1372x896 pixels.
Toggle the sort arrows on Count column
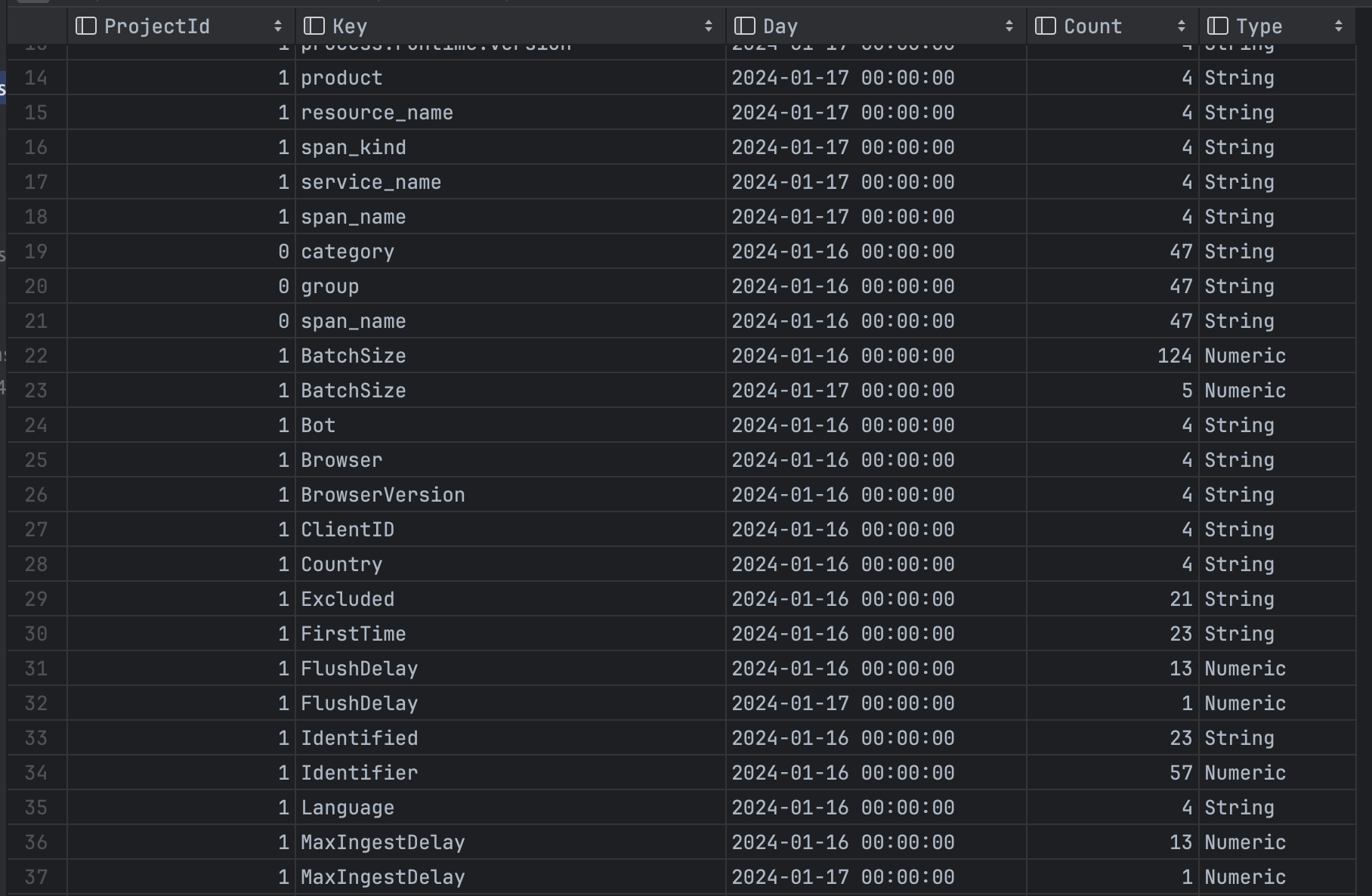point(1182,26)
